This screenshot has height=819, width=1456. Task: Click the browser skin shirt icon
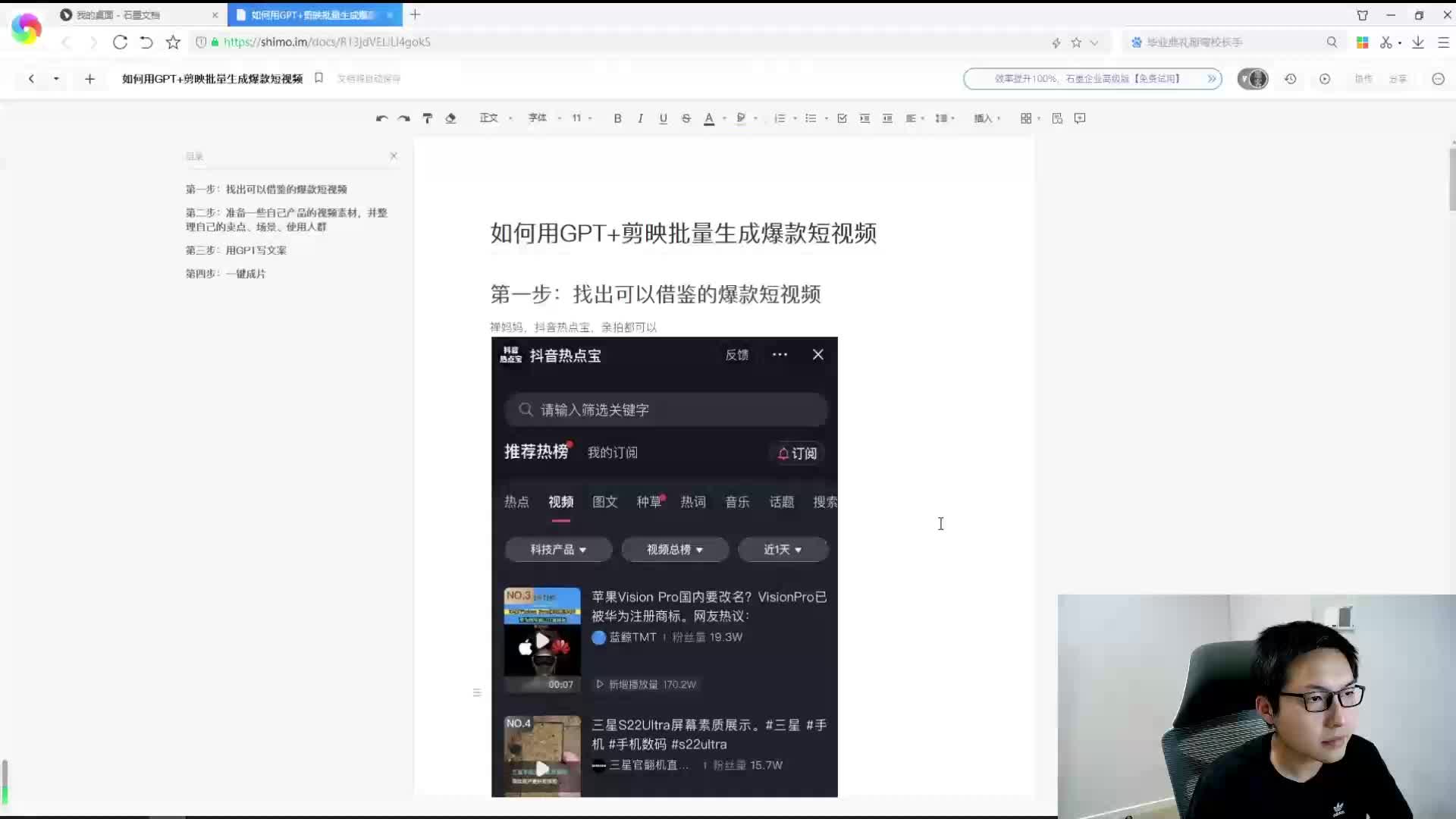coord(1363,14)
